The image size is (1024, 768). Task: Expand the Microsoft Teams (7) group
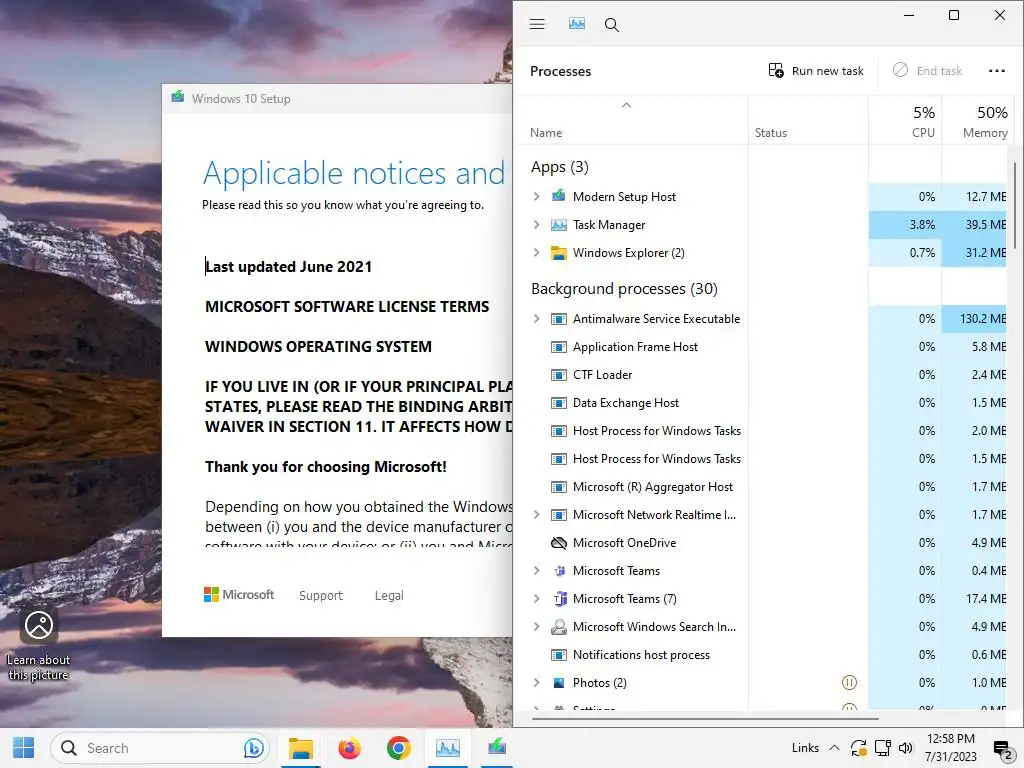tap(536, 599)
